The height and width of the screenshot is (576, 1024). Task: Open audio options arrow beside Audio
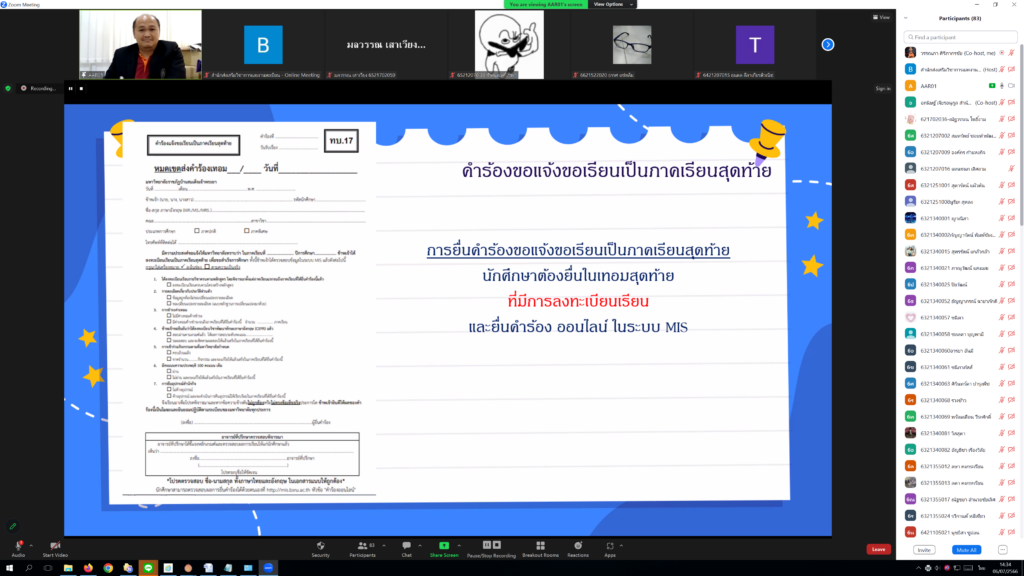pyautogui.click(x=31, y=545)
